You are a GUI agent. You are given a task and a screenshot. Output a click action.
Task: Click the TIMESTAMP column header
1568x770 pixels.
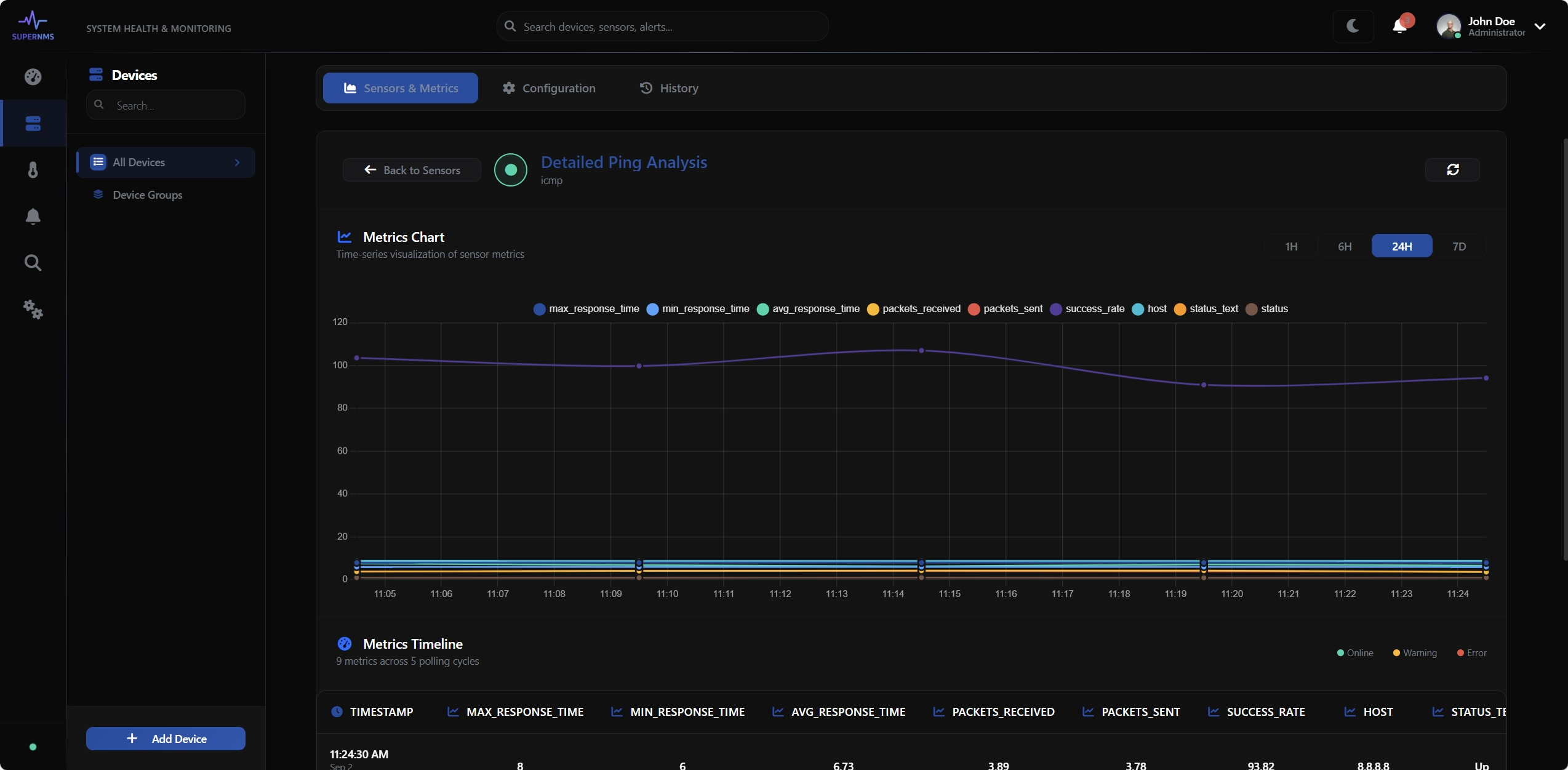(381, 712)
